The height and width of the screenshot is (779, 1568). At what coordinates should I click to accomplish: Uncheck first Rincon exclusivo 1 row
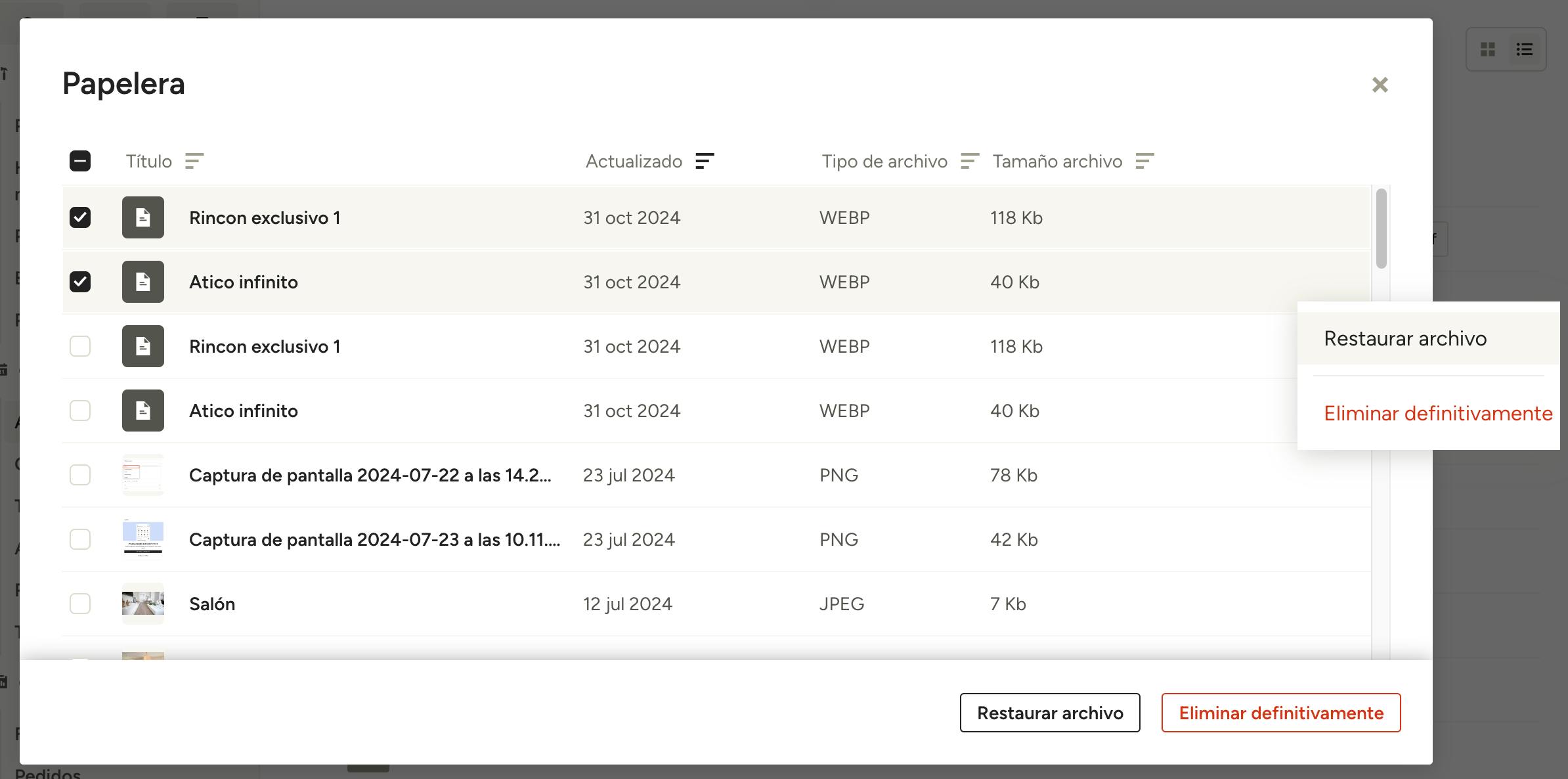(x=80, y=217)
